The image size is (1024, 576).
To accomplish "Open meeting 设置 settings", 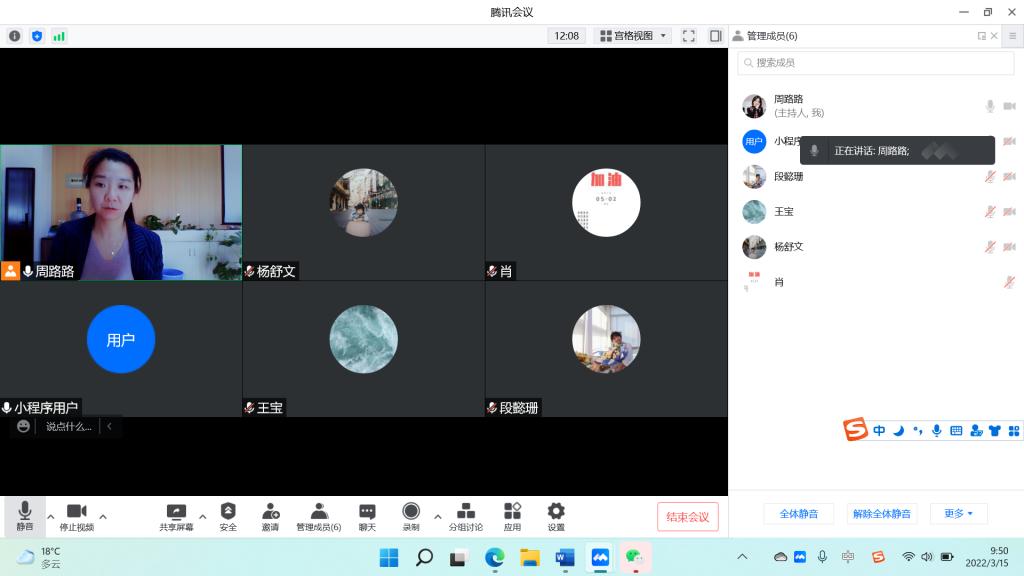I will [556, 516].
